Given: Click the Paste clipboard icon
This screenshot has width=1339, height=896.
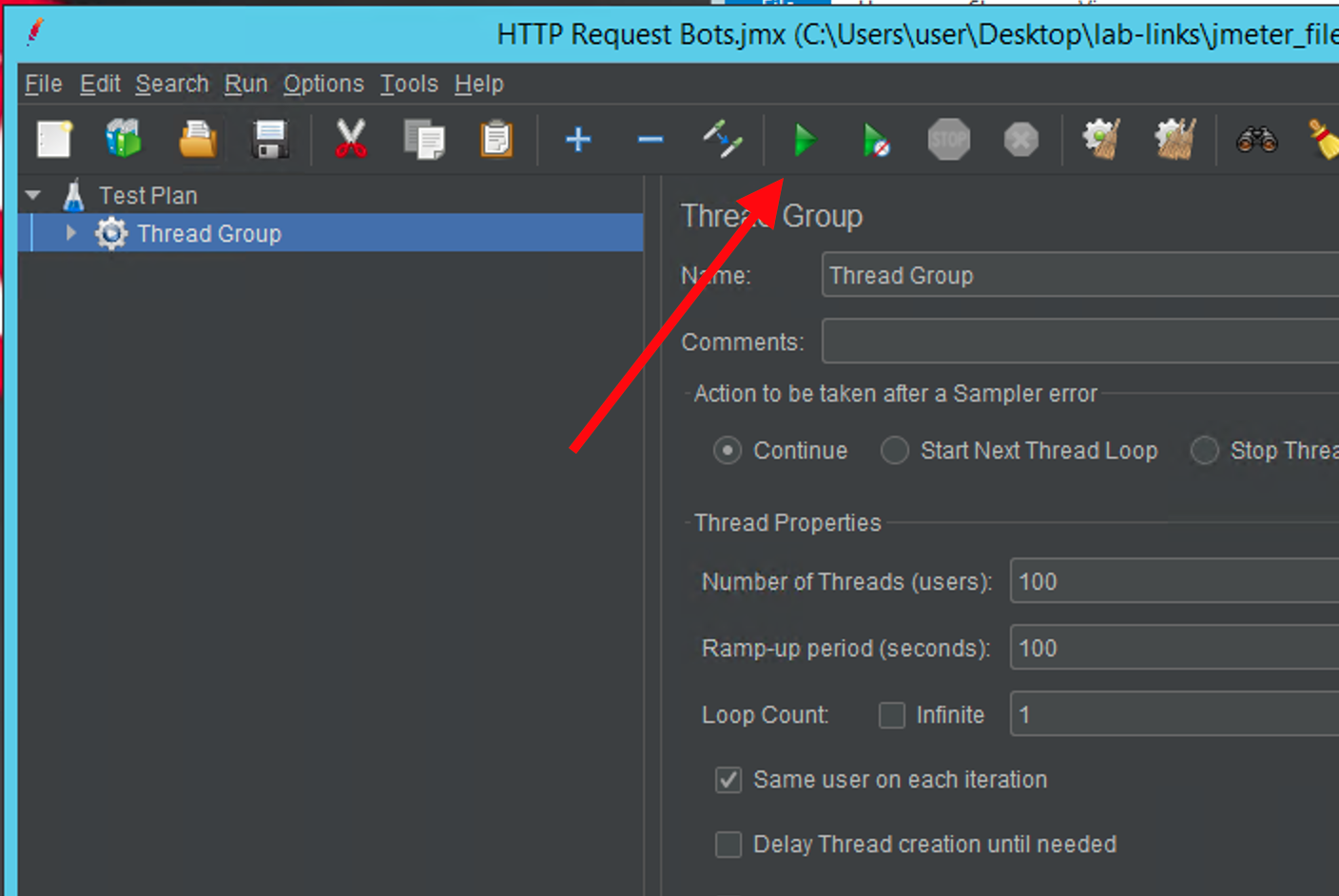Looking at the screenshot, I should point(496,140).
